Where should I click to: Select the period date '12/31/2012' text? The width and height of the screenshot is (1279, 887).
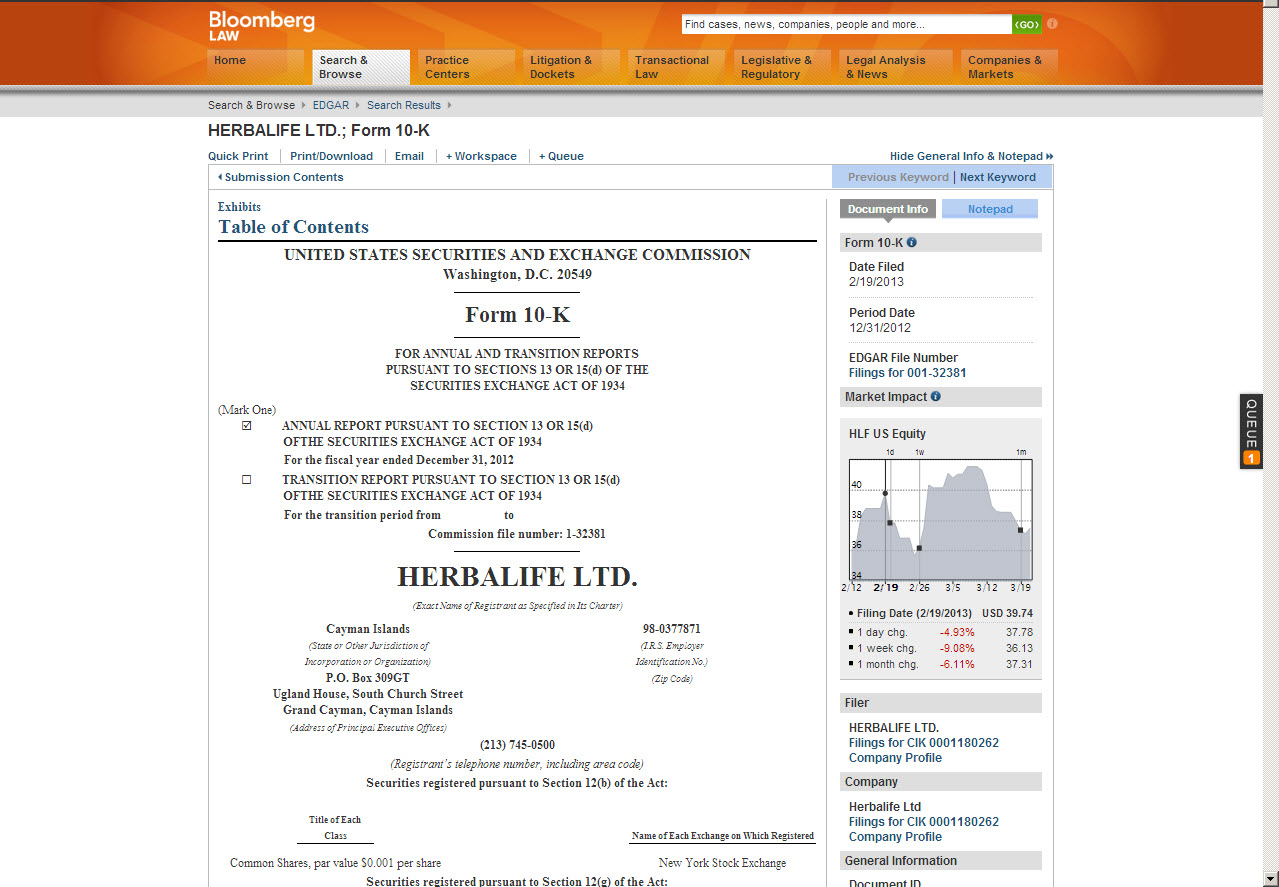tap(880, 328)
